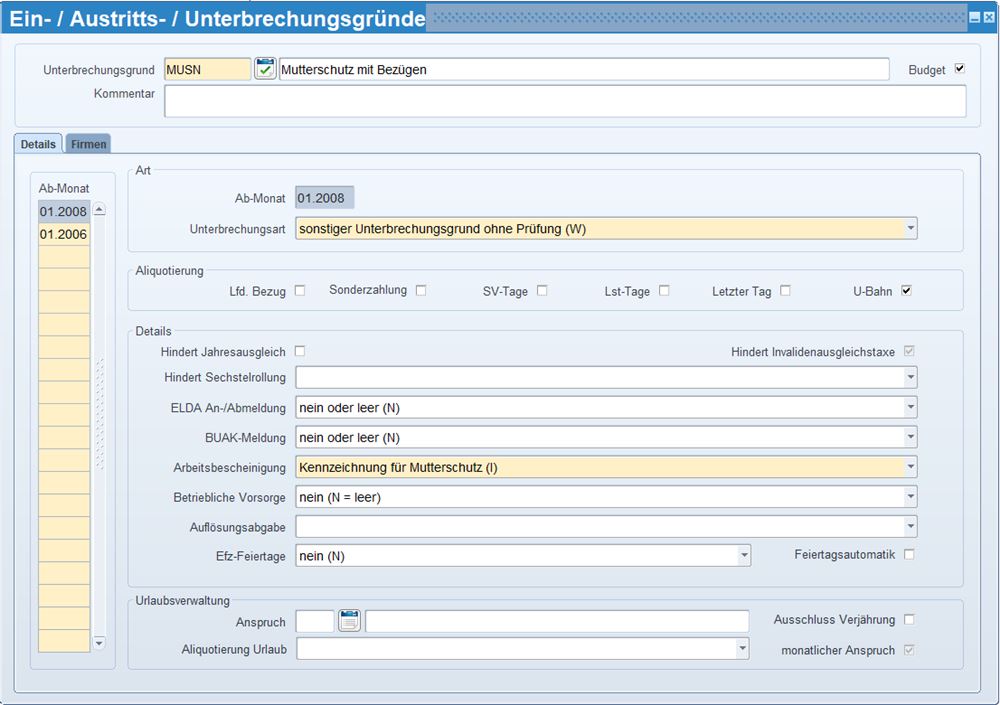Enable the Lfd. Bezug checkbox
Viewport: 1000px width, 705px height.
pyautogui.click(x=300, y=291)
